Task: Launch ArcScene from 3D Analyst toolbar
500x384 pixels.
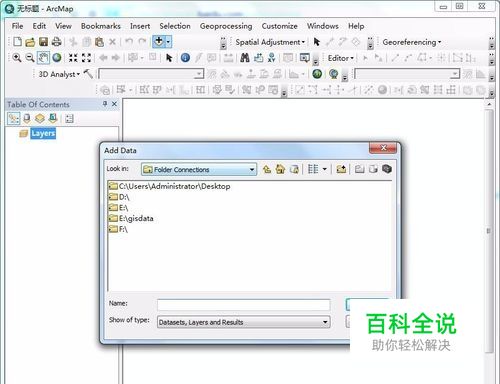Action: click(x=317, y=74)
